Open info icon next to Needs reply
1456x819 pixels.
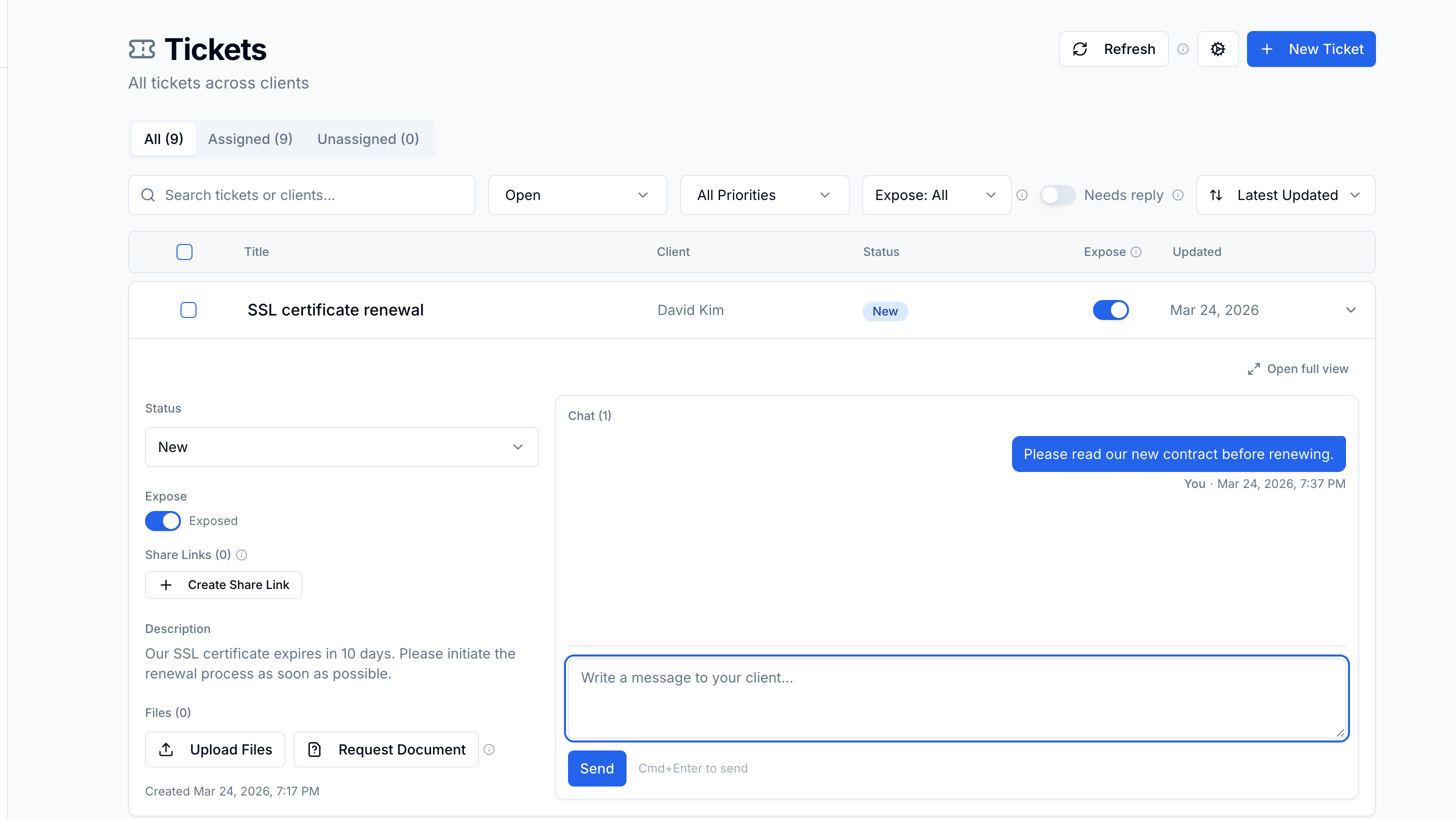tap(1178, 195)
